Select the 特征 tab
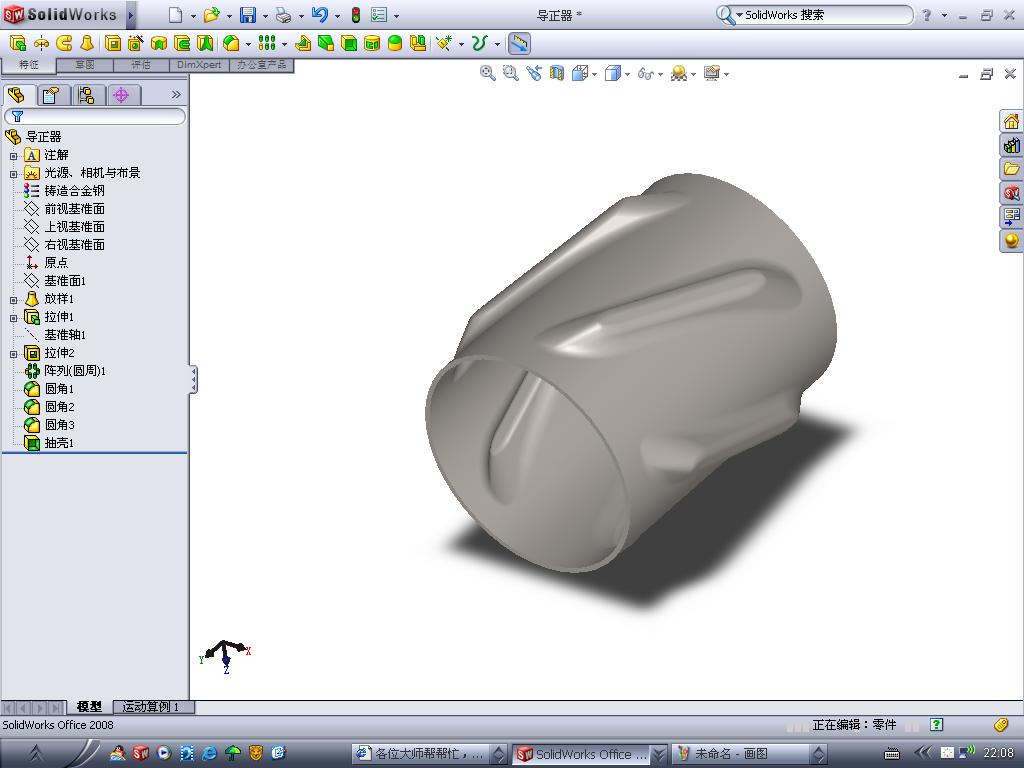 click(29, 65)
